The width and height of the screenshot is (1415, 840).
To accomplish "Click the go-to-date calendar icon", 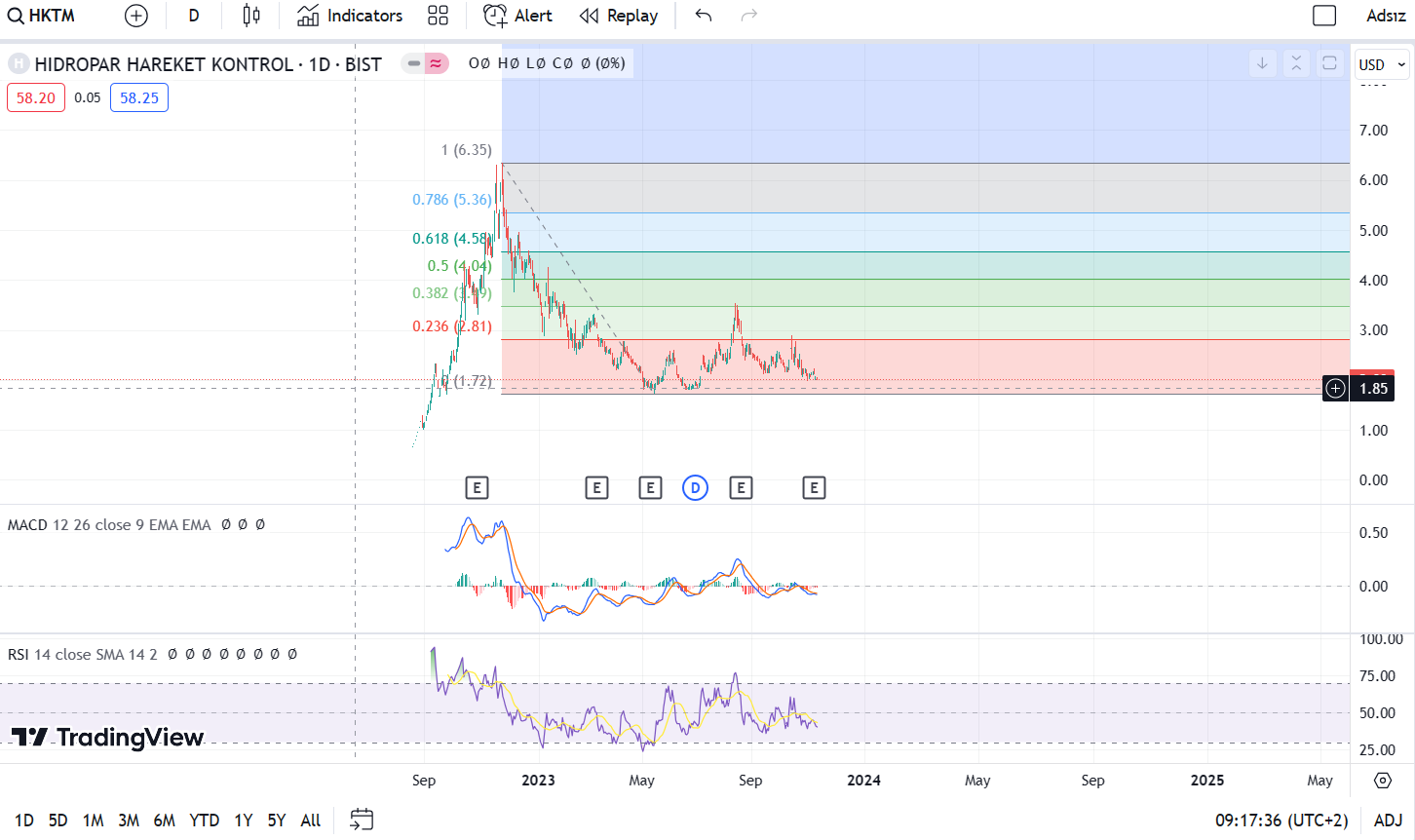I will 362,820.
